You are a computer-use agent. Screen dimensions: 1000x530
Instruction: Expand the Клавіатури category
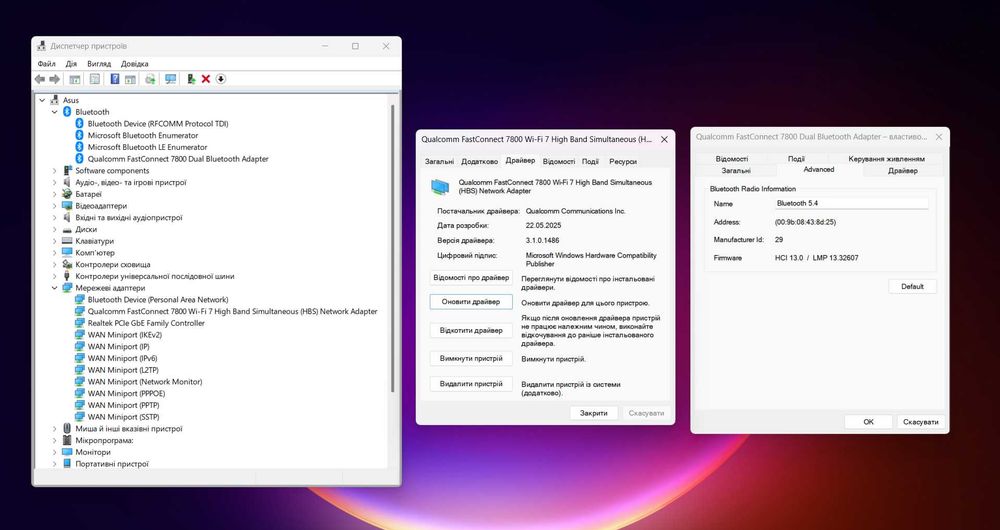tap(55, 241)
